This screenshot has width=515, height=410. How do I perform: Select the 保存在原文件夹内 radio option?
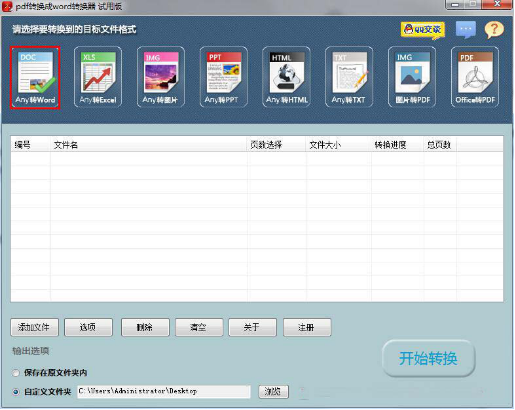point(16,373)
